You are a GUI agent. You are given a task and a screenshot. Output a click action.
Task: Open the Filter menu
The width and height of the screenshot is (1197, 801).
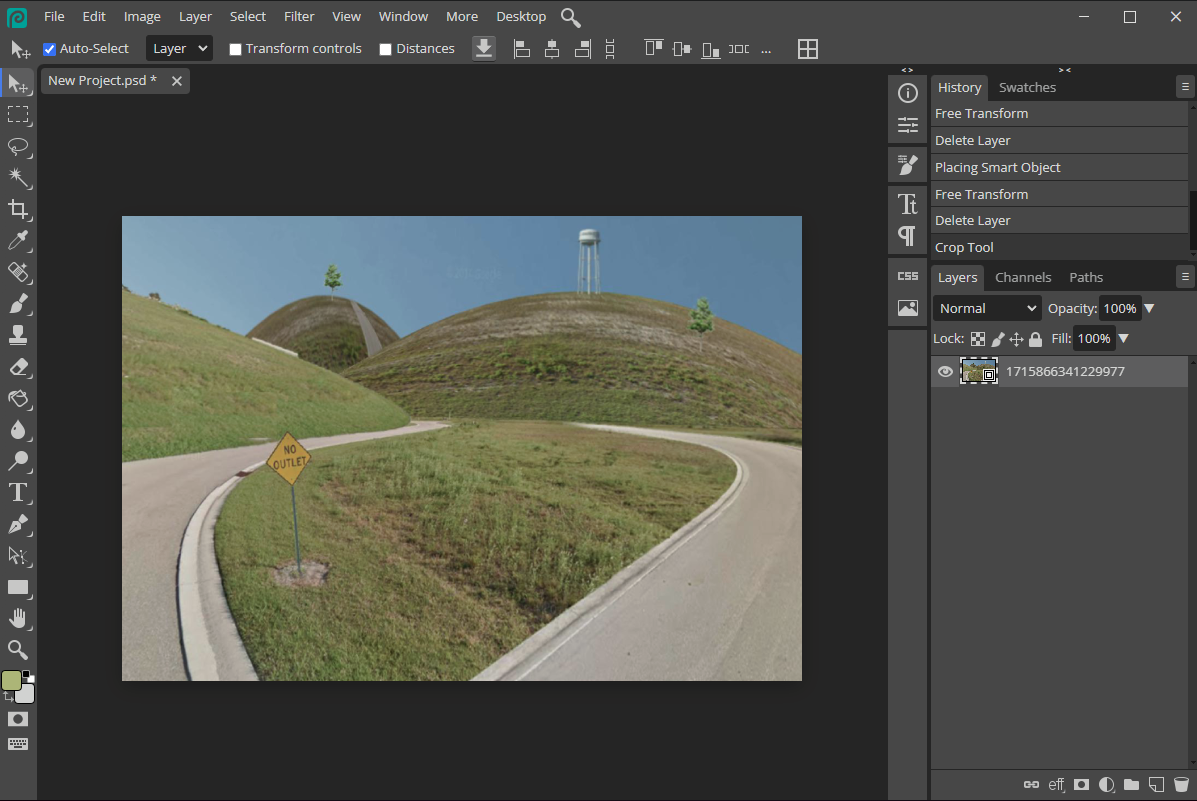tap(299, 16)
